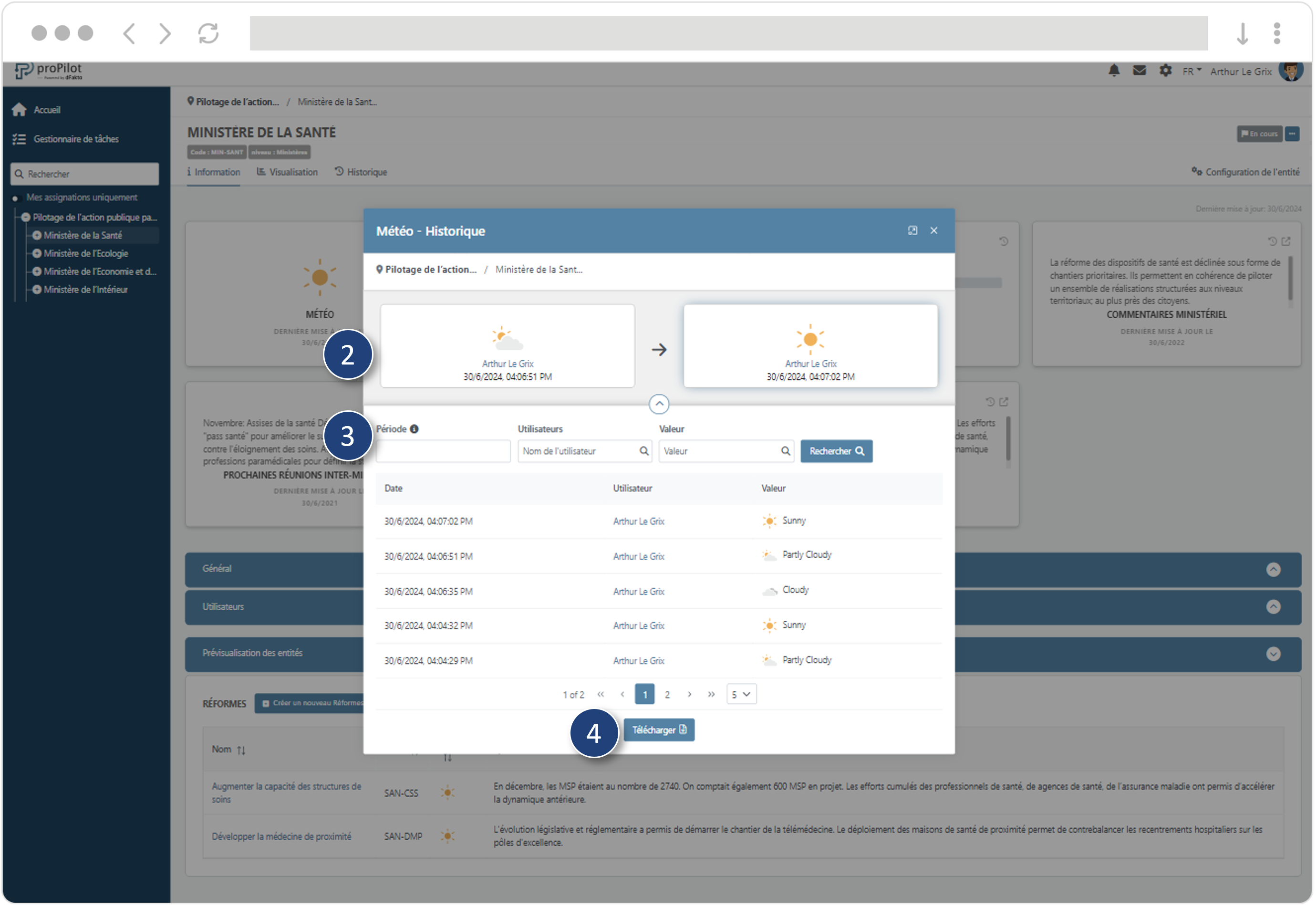The image size is (1316, 907).
Task: Open Gestionnaire de tâches in sidebar
Action: [x=75, y=139]
